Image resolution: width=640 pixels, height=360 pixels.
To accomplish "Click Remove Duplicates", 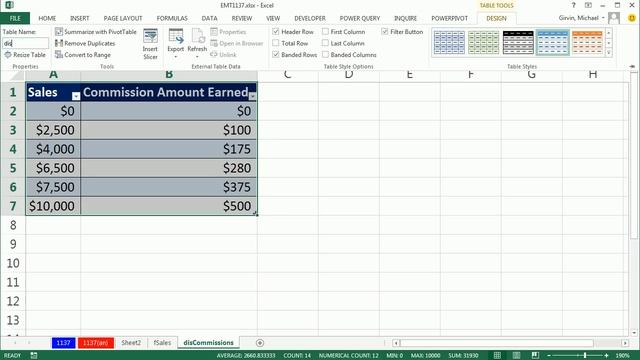I will (x=85, y=43).
